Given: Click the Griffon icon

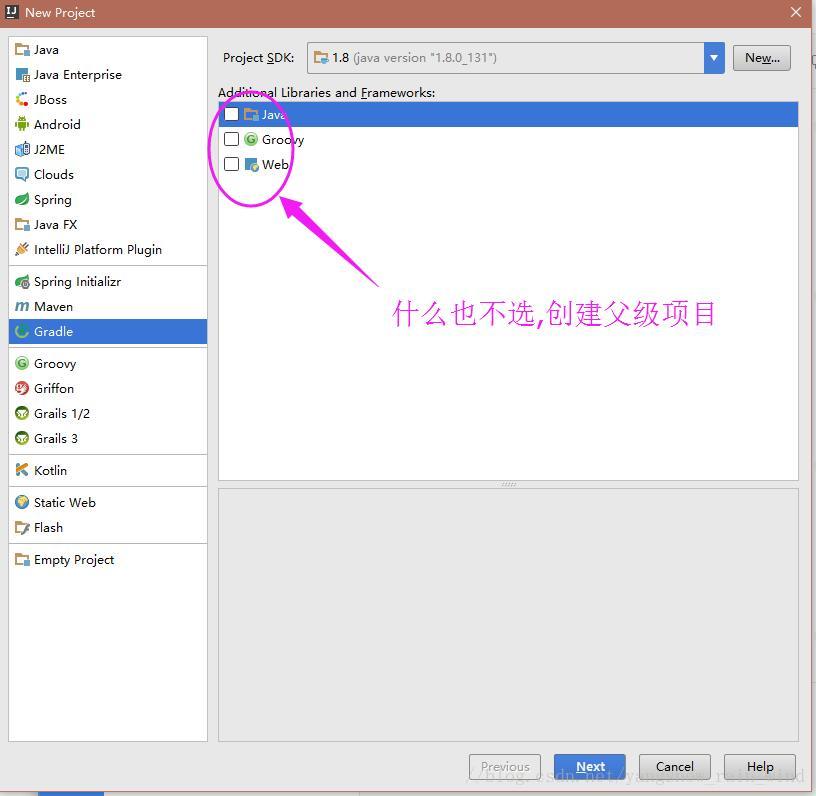Looking at the screenshot, I should point(22,388).
